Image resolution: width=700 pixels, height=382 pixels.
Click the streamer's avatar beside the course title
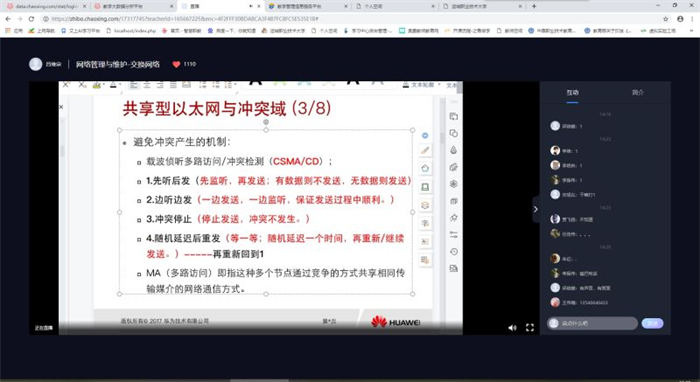pyautogui.click(x=36, y=64)
